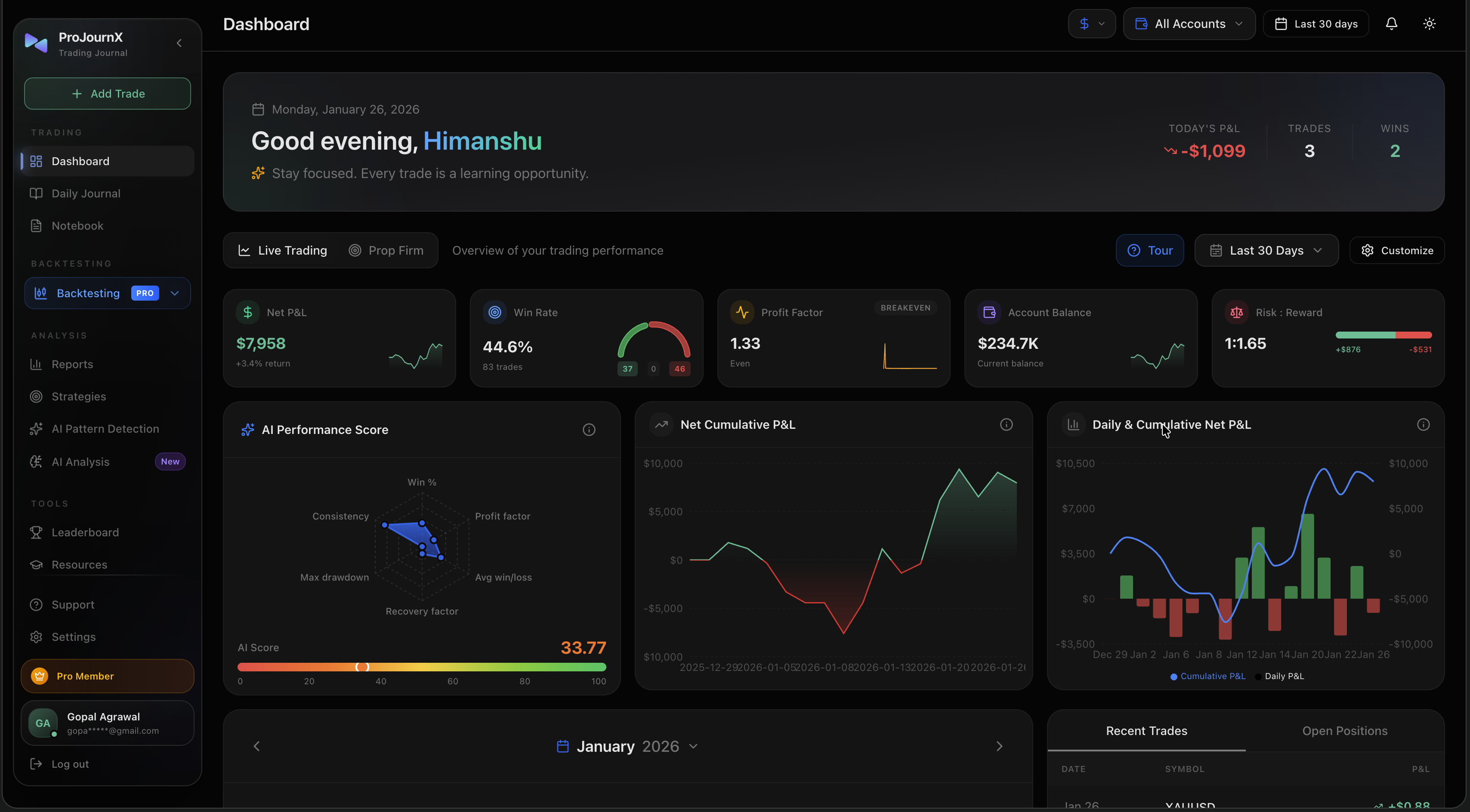Collapse the sidebar with the chevron
Screen dimensions: 1470x812
178,43
